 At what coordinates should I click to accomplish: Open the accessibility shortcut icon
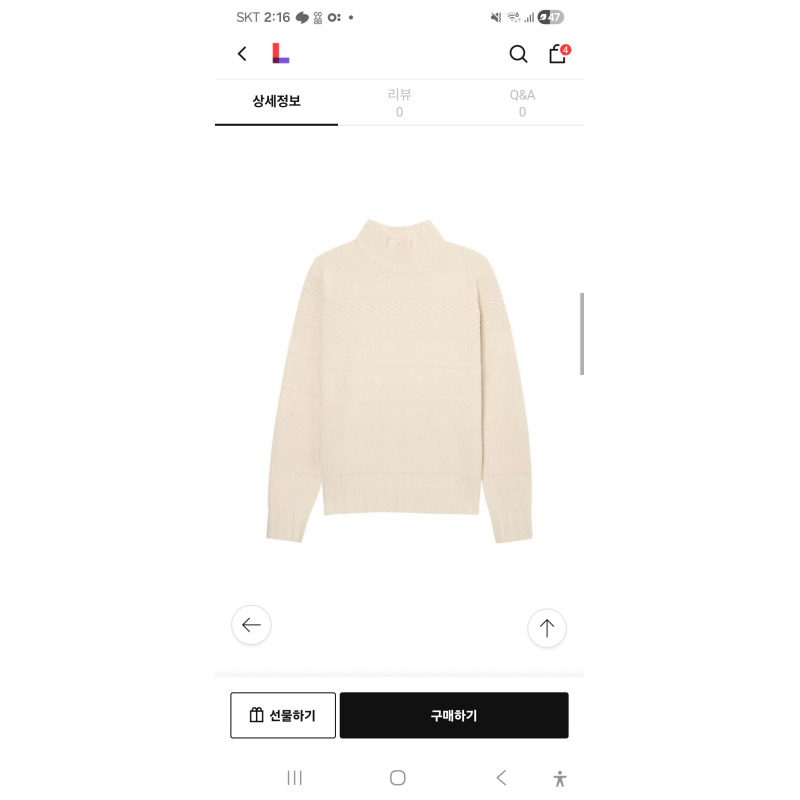560,779
